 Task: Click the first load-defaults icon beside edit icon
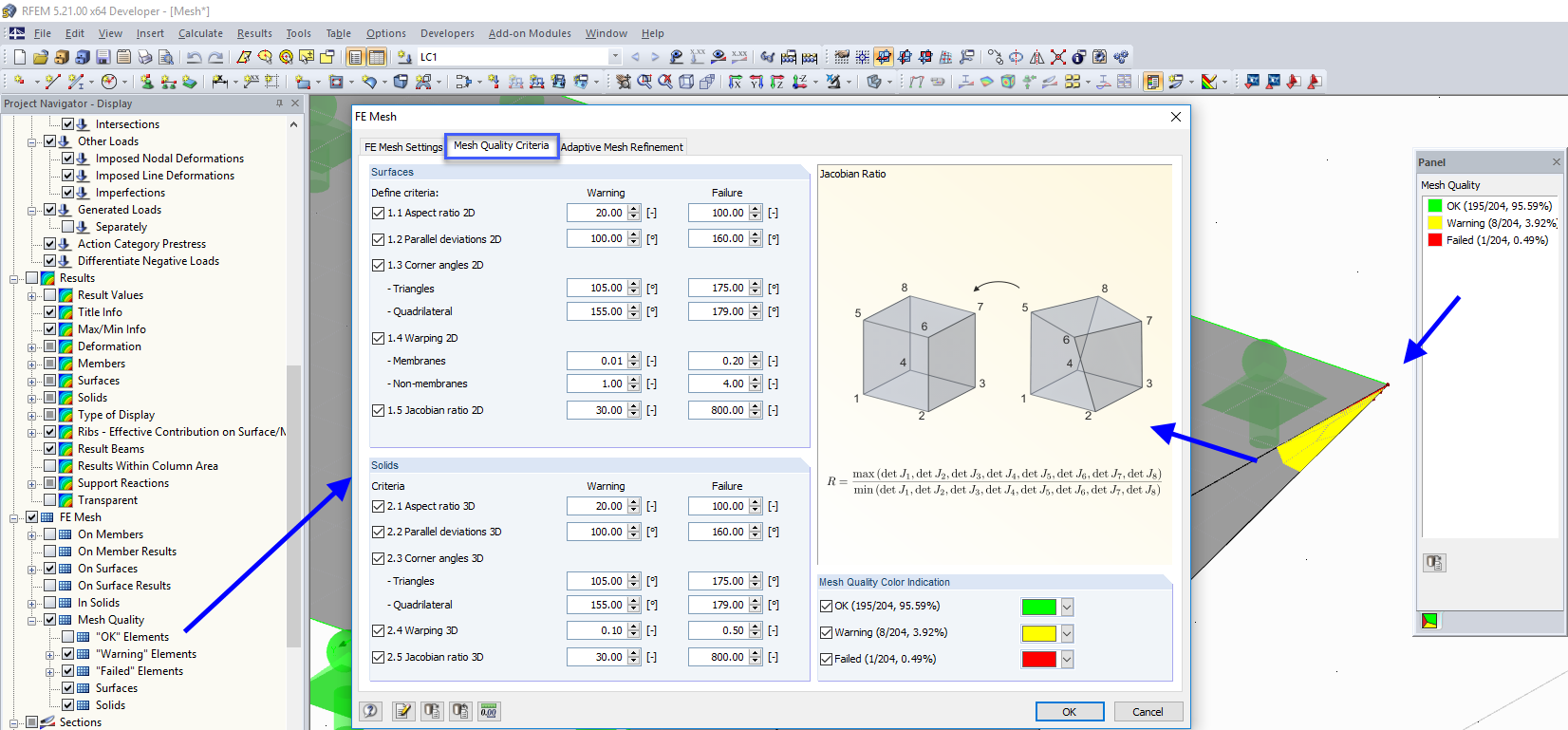432,711
